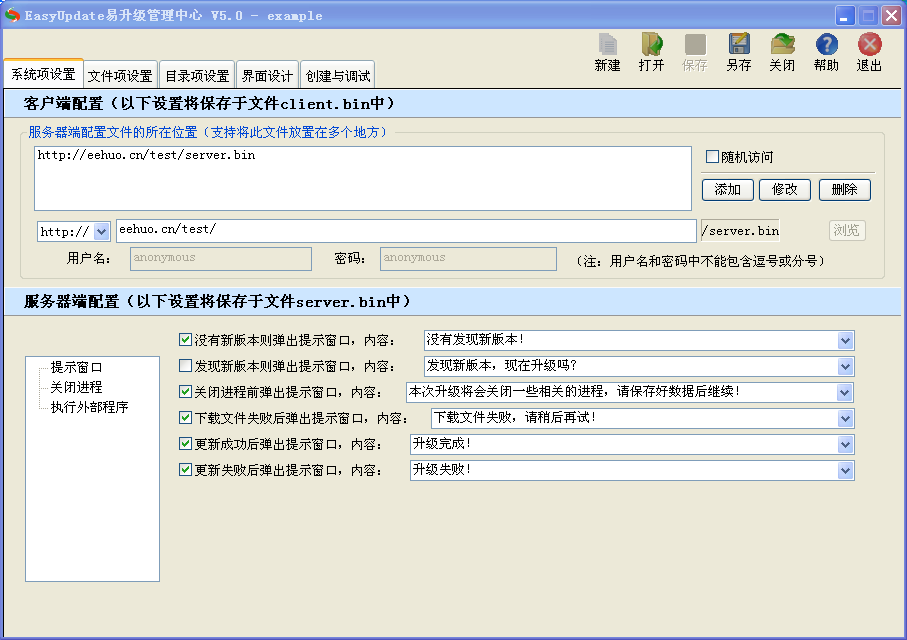
Task: Expand the http:// protocol dropdown
Action: (x=101, y=231)
